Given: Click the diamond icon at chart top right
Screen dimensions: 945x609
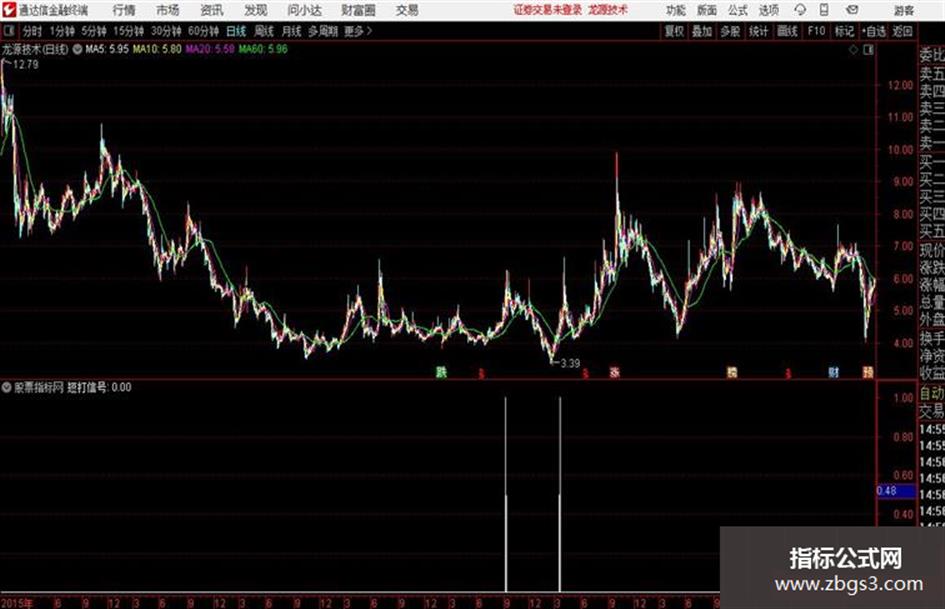Looking at the screenshot, I should (x=853, y=50).
